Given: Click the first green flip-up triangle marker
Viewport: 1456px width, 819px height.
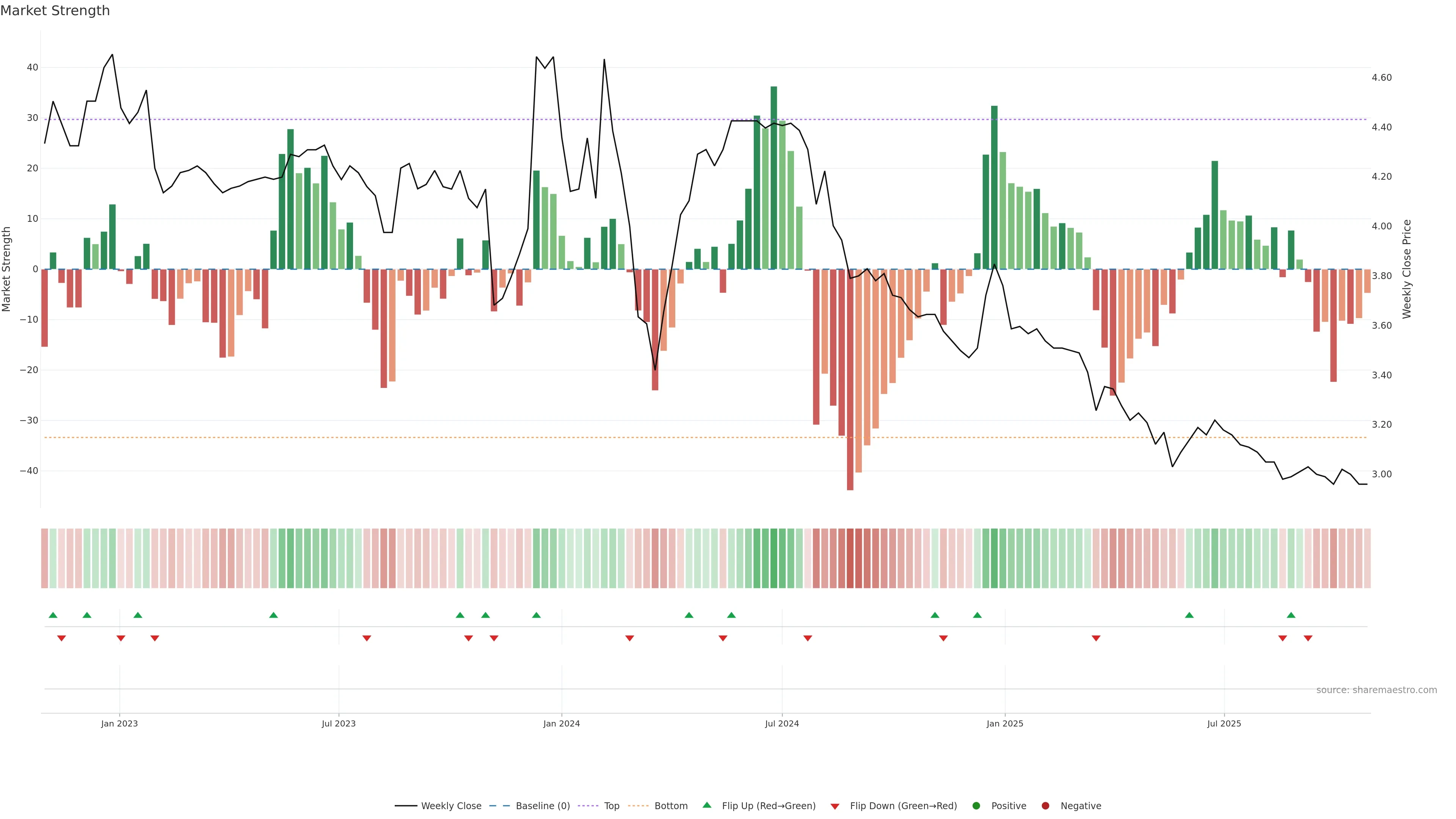Looking at the screenshot, I should 53,615.
